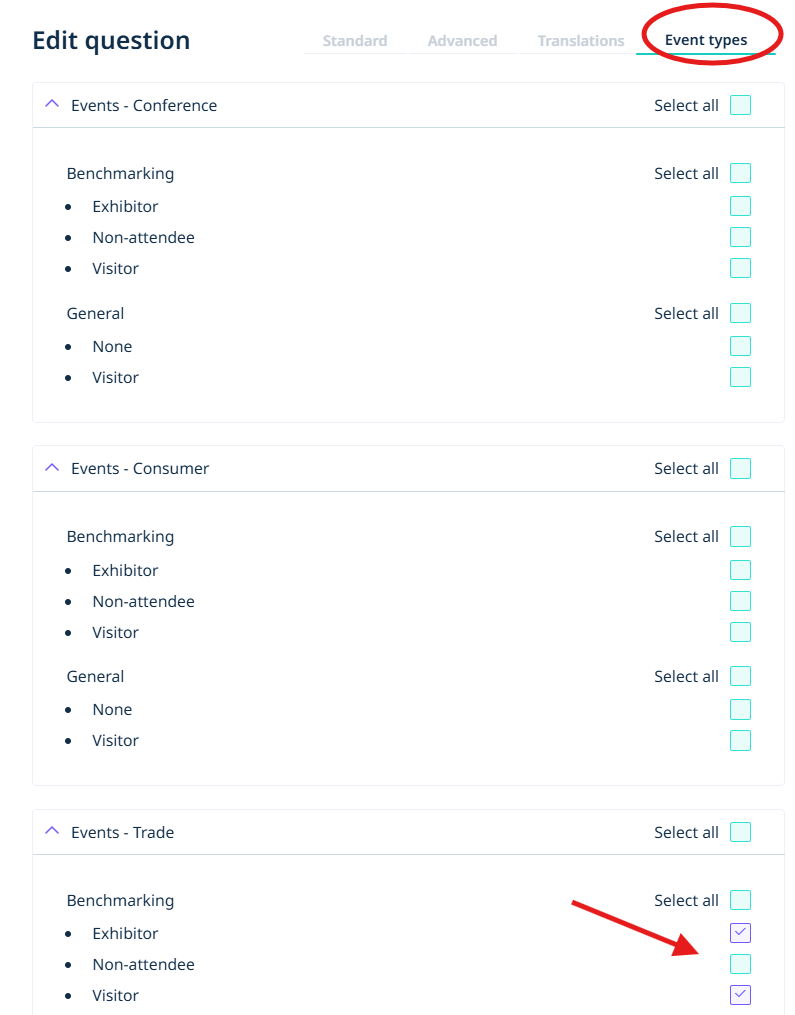
Task: Collapse the Events - Consumer section
Action: pos(52,467)
